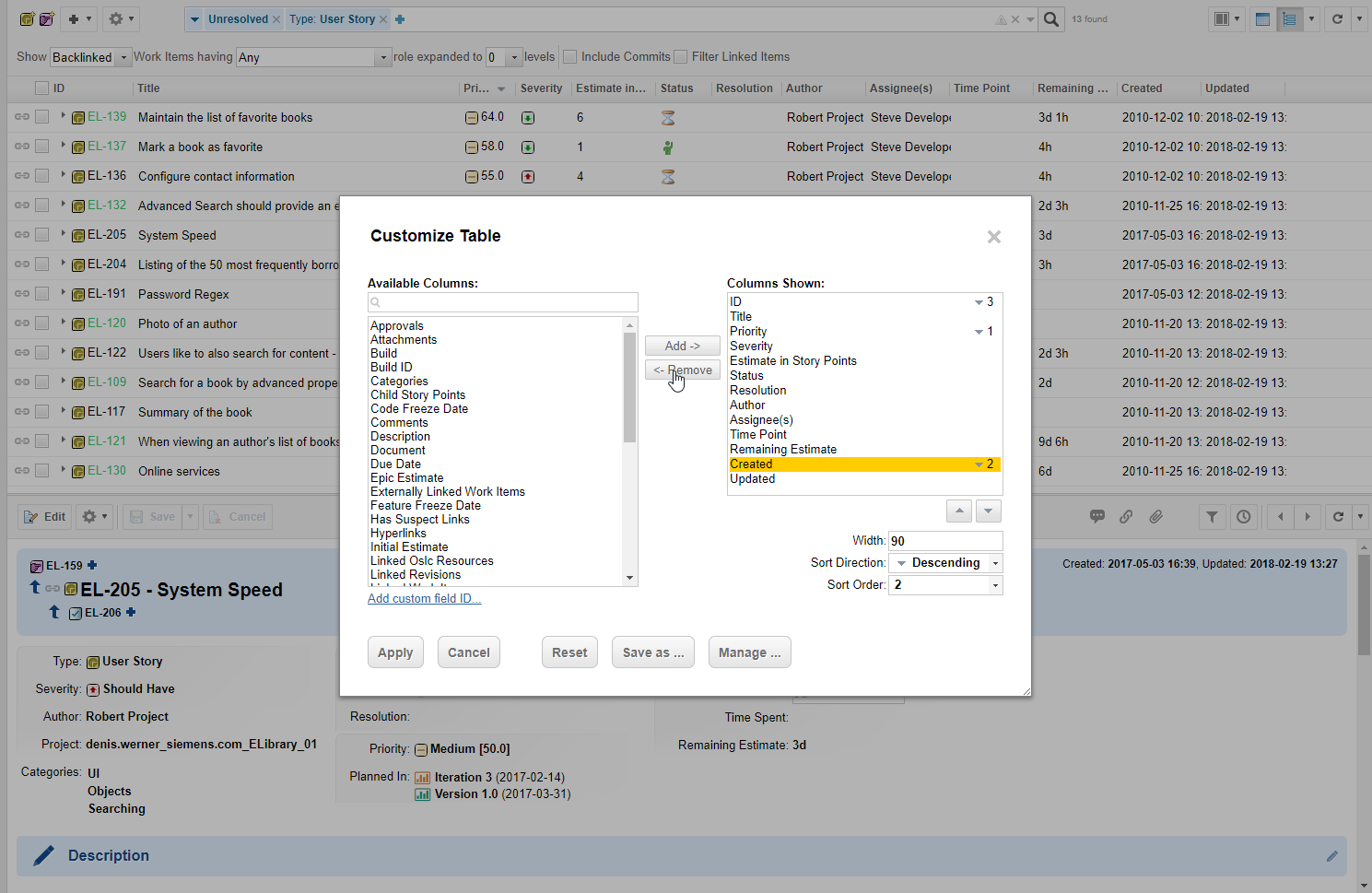Expand the Backlinked show dropdown

[x=90, y=57]
